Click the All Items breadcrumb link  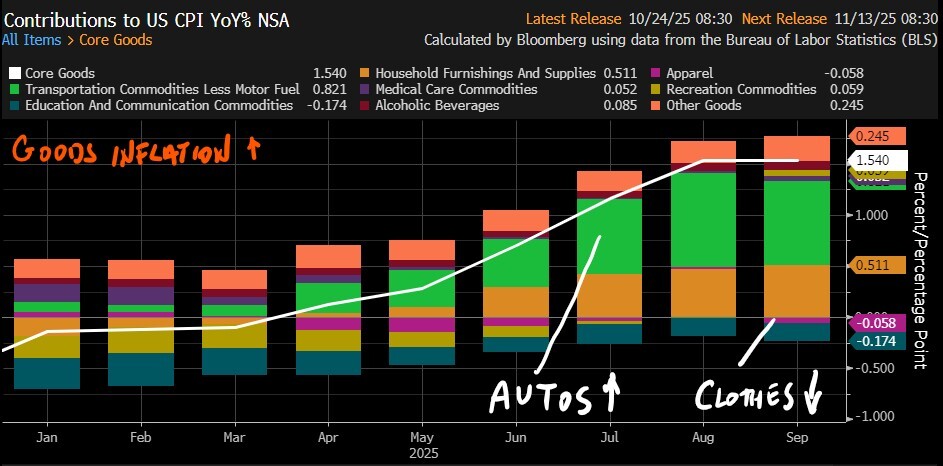click(x=29, y=40)
